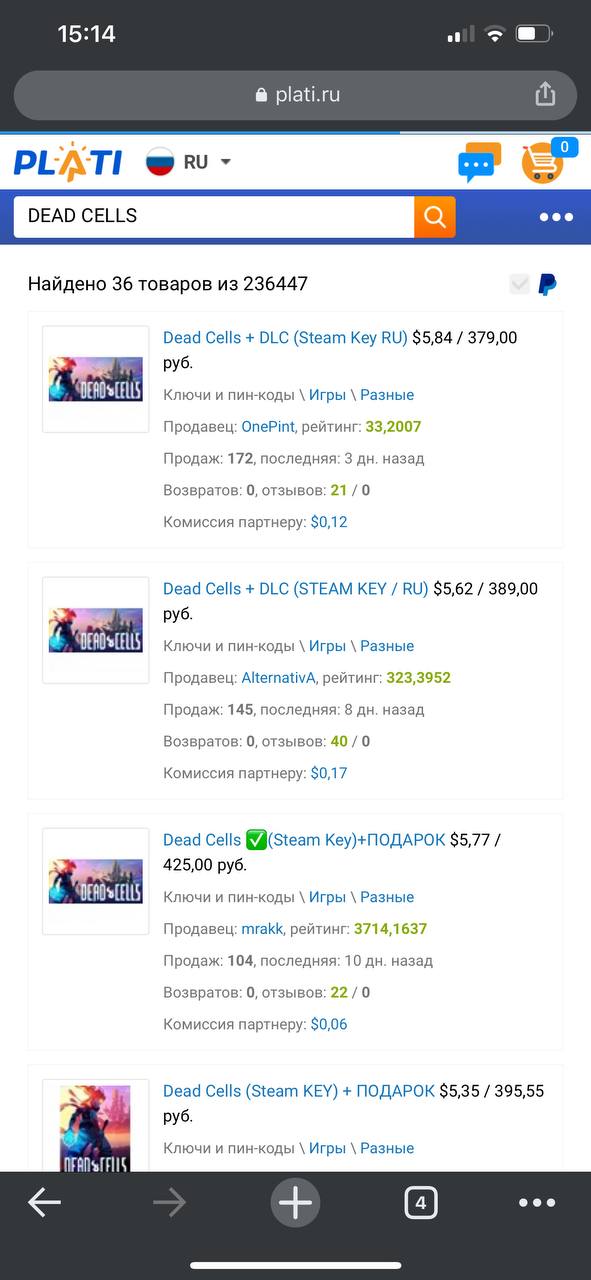Open a new tab with the plus button
This screenshot has height=1280, width=591.
pyautogui.click(x=295, y=1203)
